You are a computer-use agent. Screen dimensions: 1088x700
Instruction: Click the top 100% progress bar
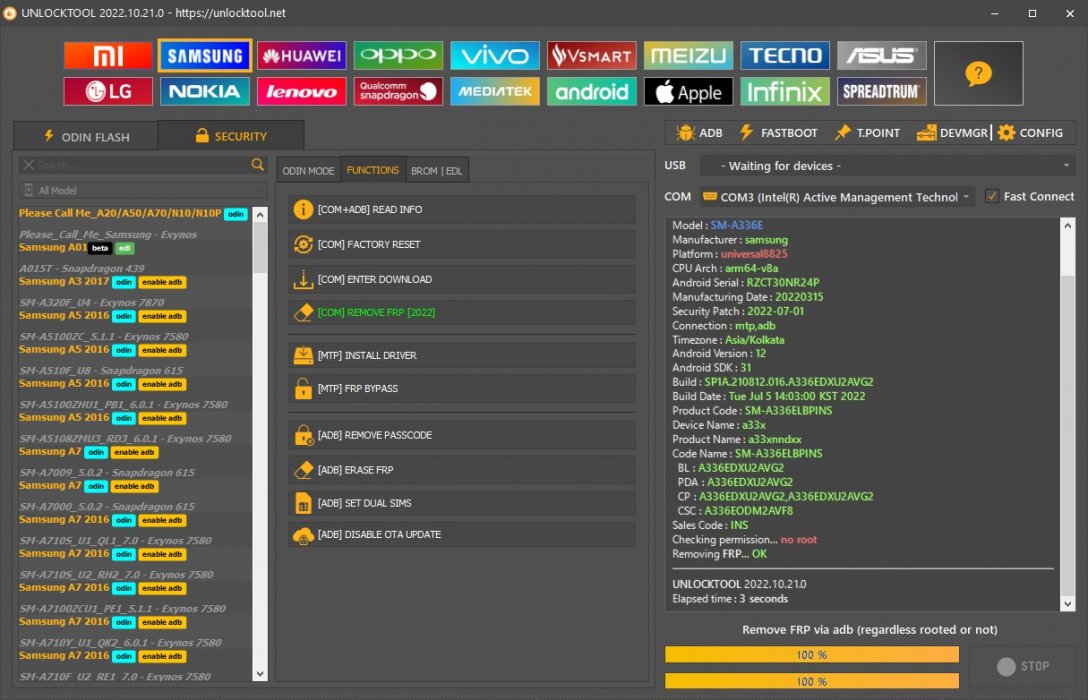[812, 654]
